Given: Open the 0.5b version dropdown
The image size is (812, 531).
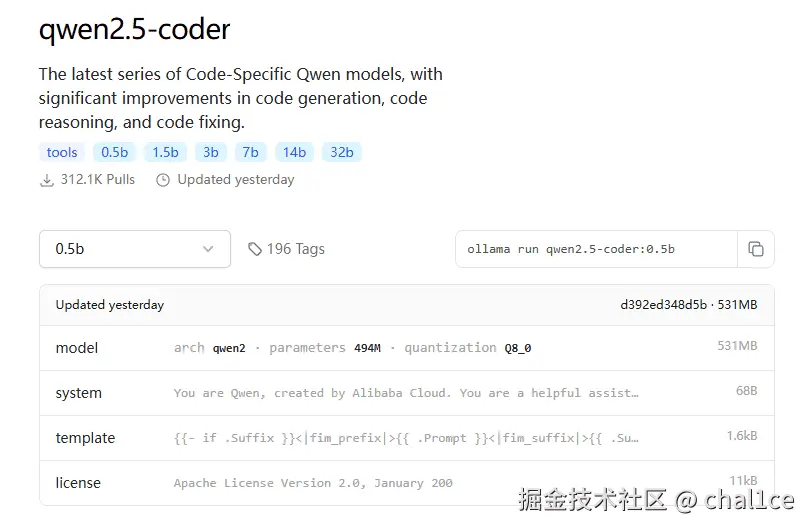Looking at the screenshot, I should pos(134,249).
